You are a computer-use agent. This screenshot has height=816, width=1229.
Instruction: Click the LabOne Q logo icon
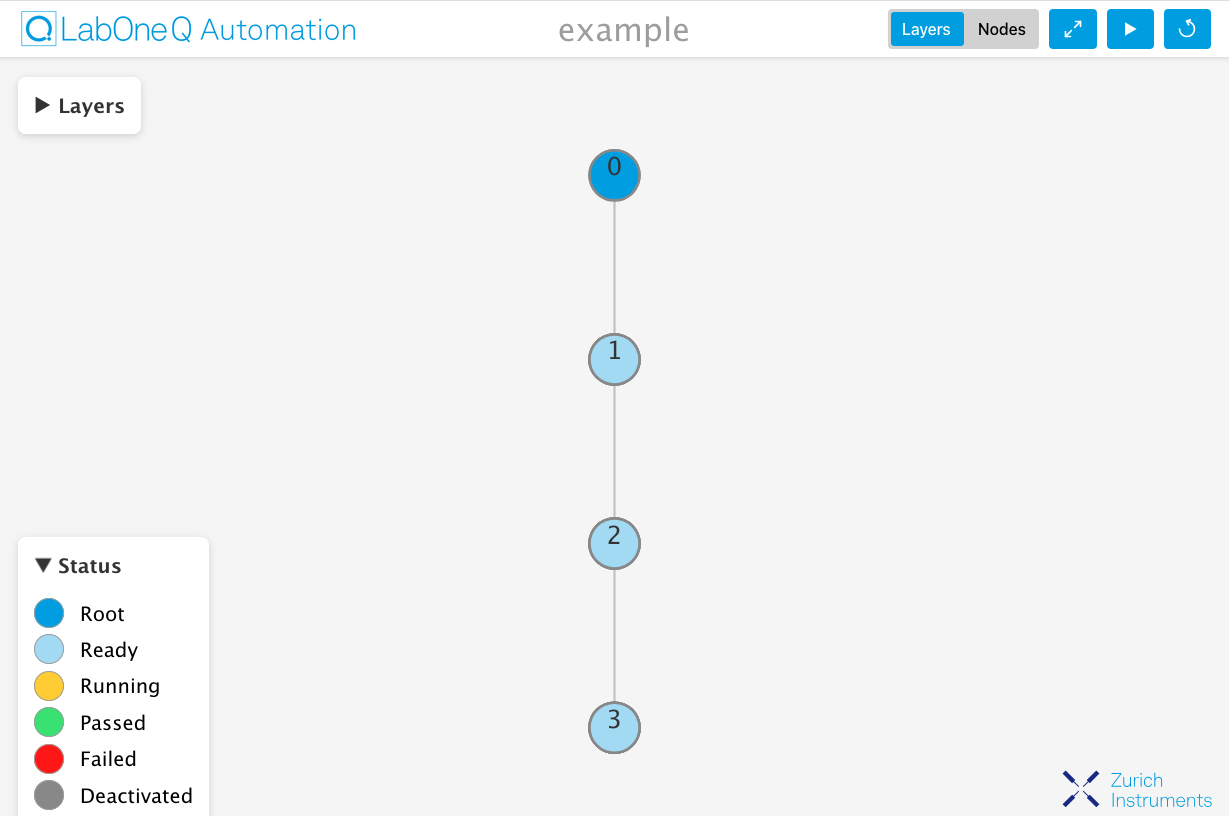pos(39,29)
